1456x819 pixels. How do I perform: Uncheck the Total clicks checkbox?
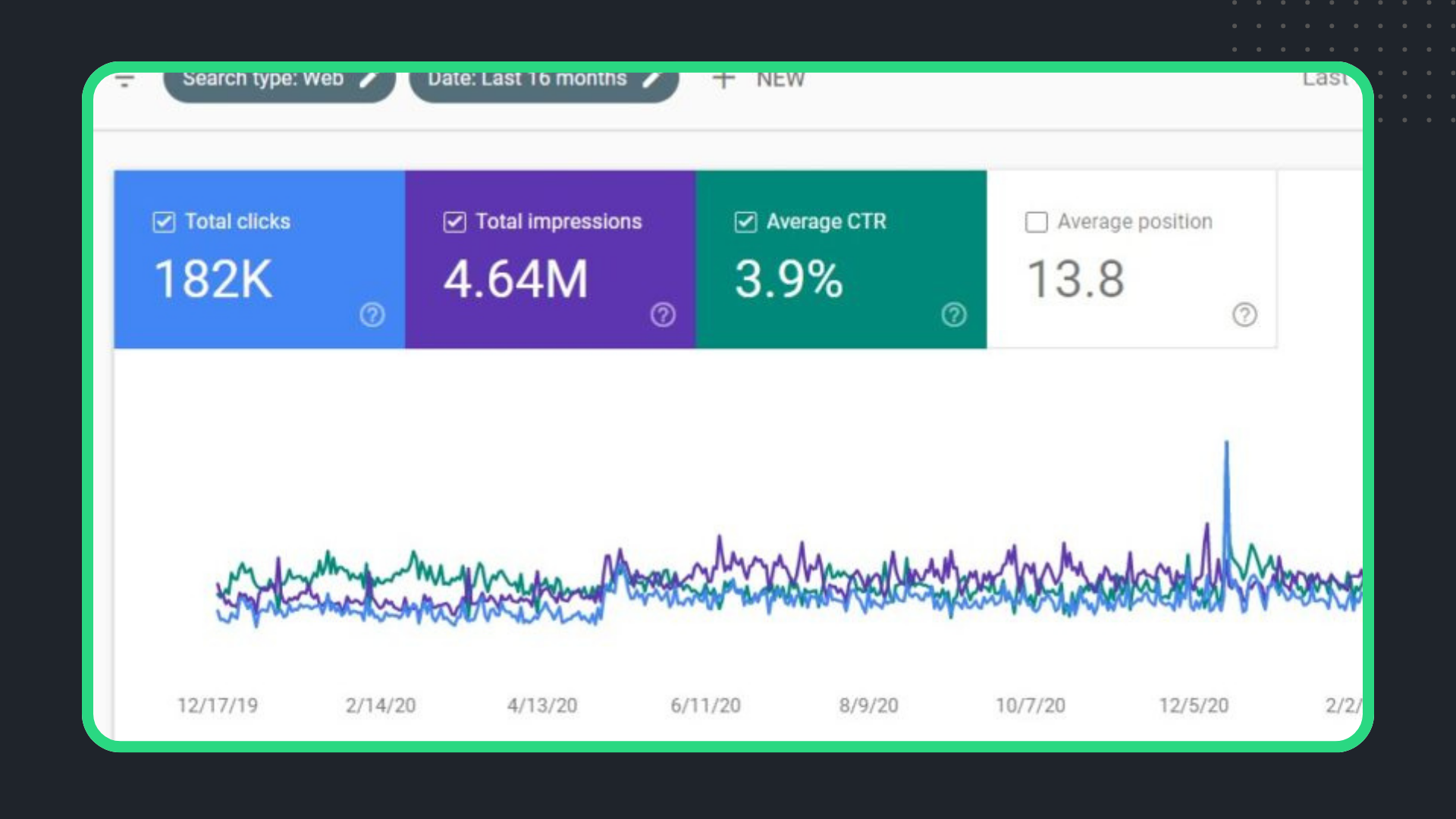(164, 222)
